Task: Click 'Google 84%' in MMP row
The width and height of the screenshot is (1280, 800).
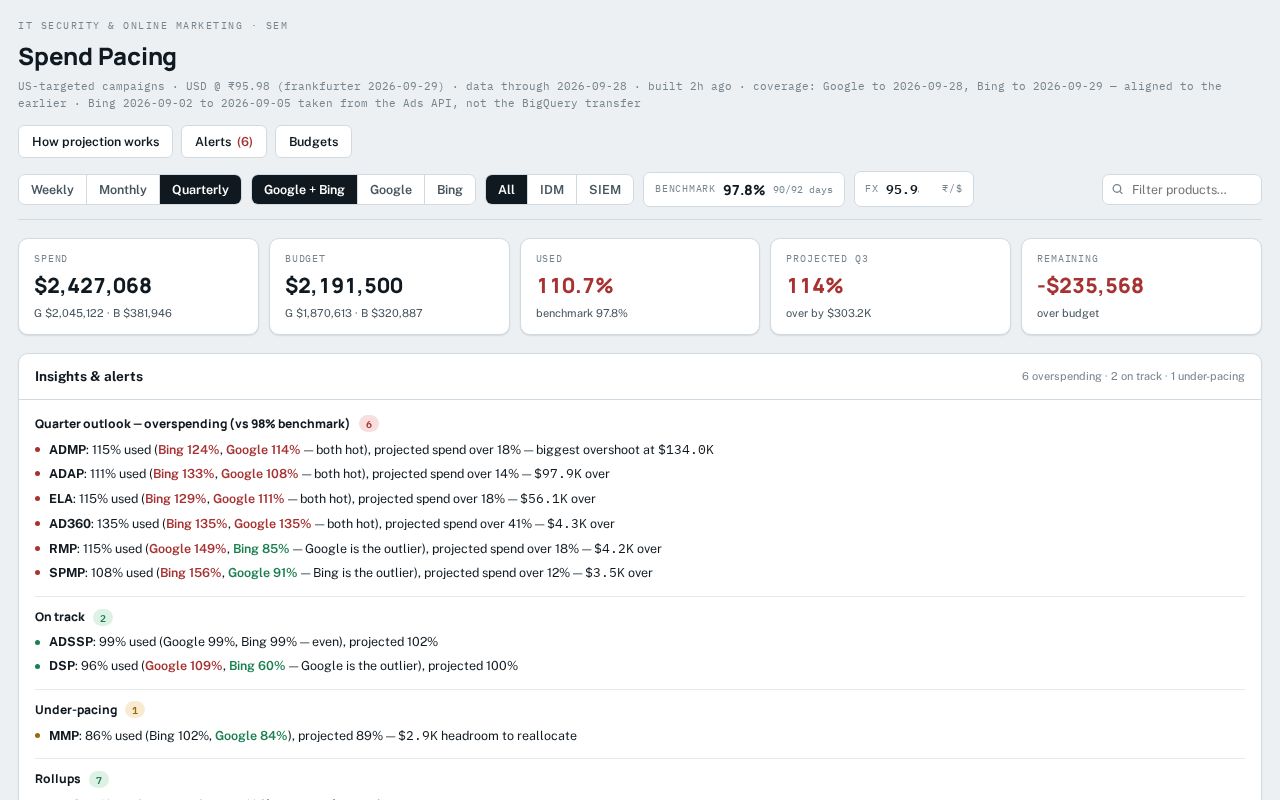Action: 252,736
